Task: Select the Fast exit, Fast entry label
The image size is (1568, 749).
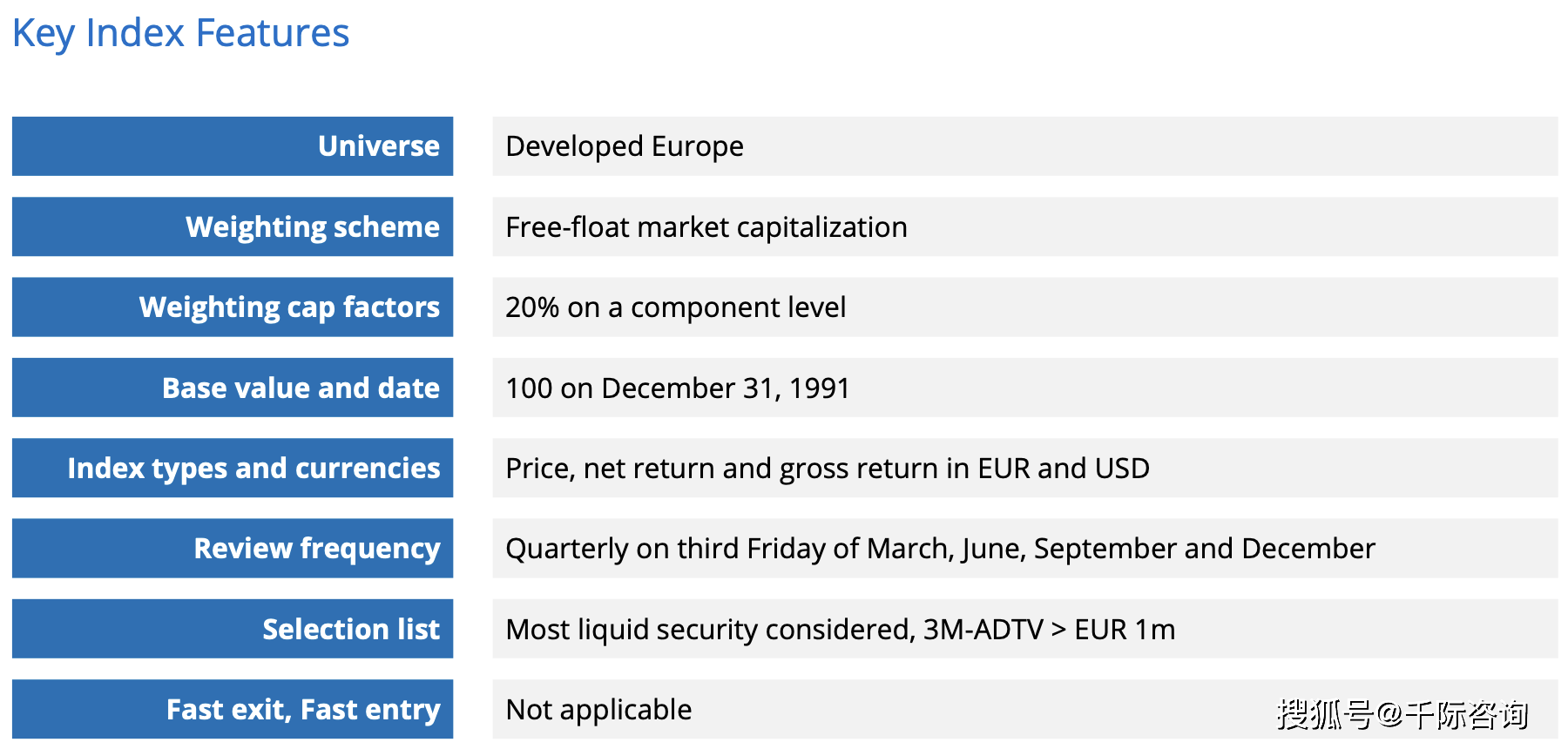Action: 303,710
